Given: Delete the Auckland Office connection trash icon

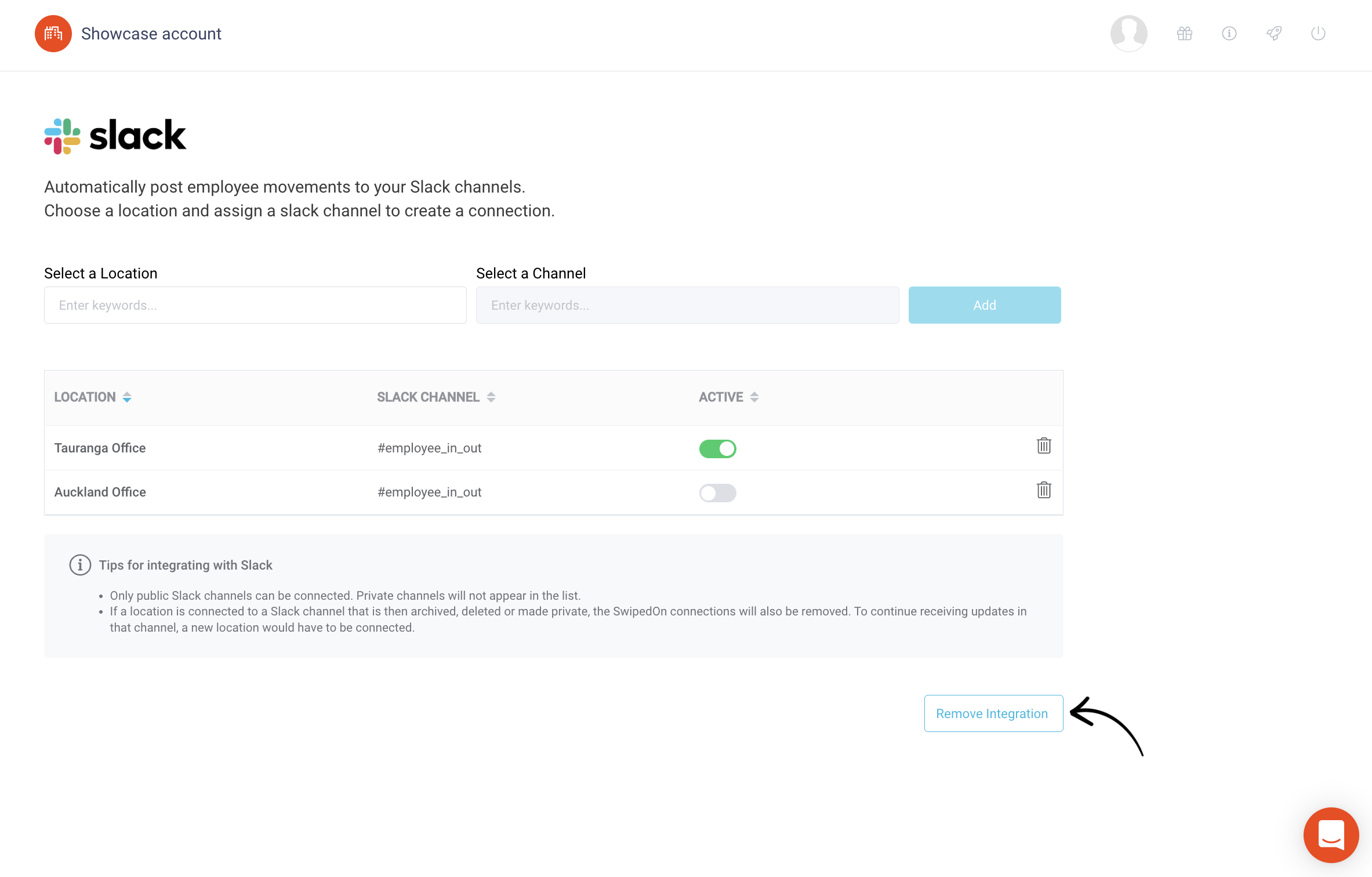Looking at the screenshot, I should coord(1044,490).
